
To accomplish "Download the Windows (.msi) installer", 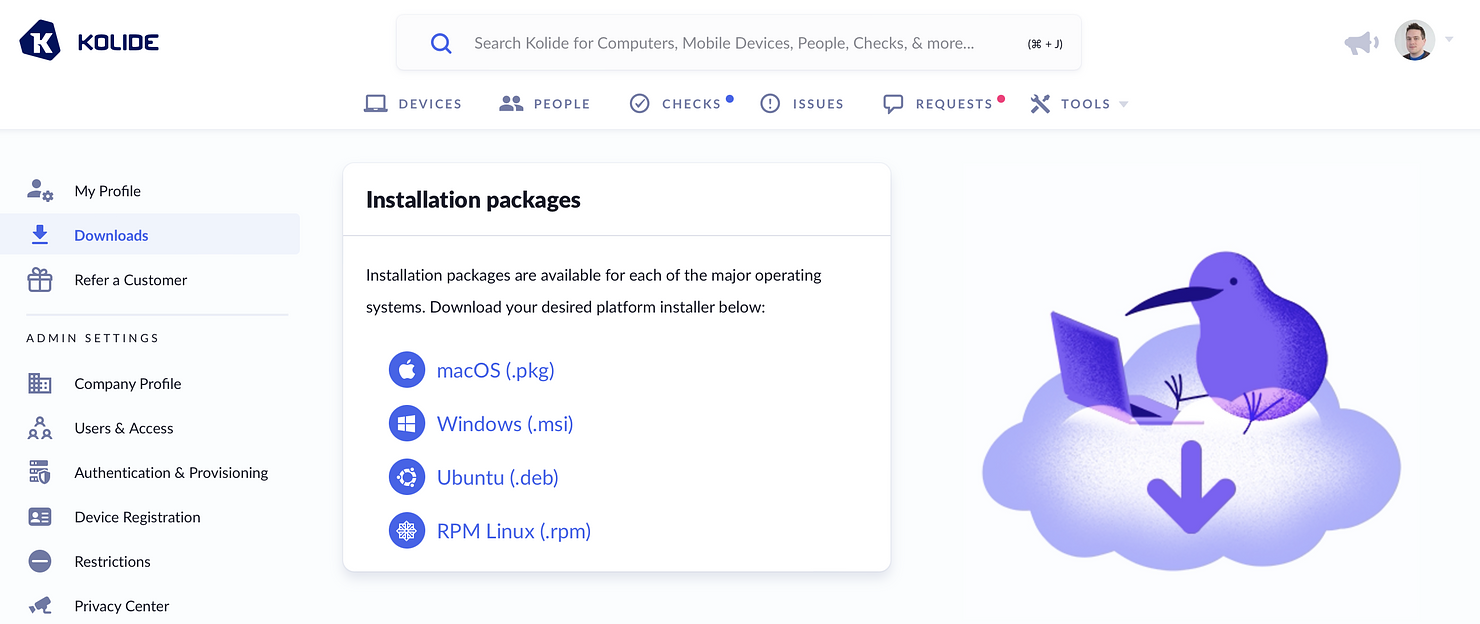I will (504, 423).
